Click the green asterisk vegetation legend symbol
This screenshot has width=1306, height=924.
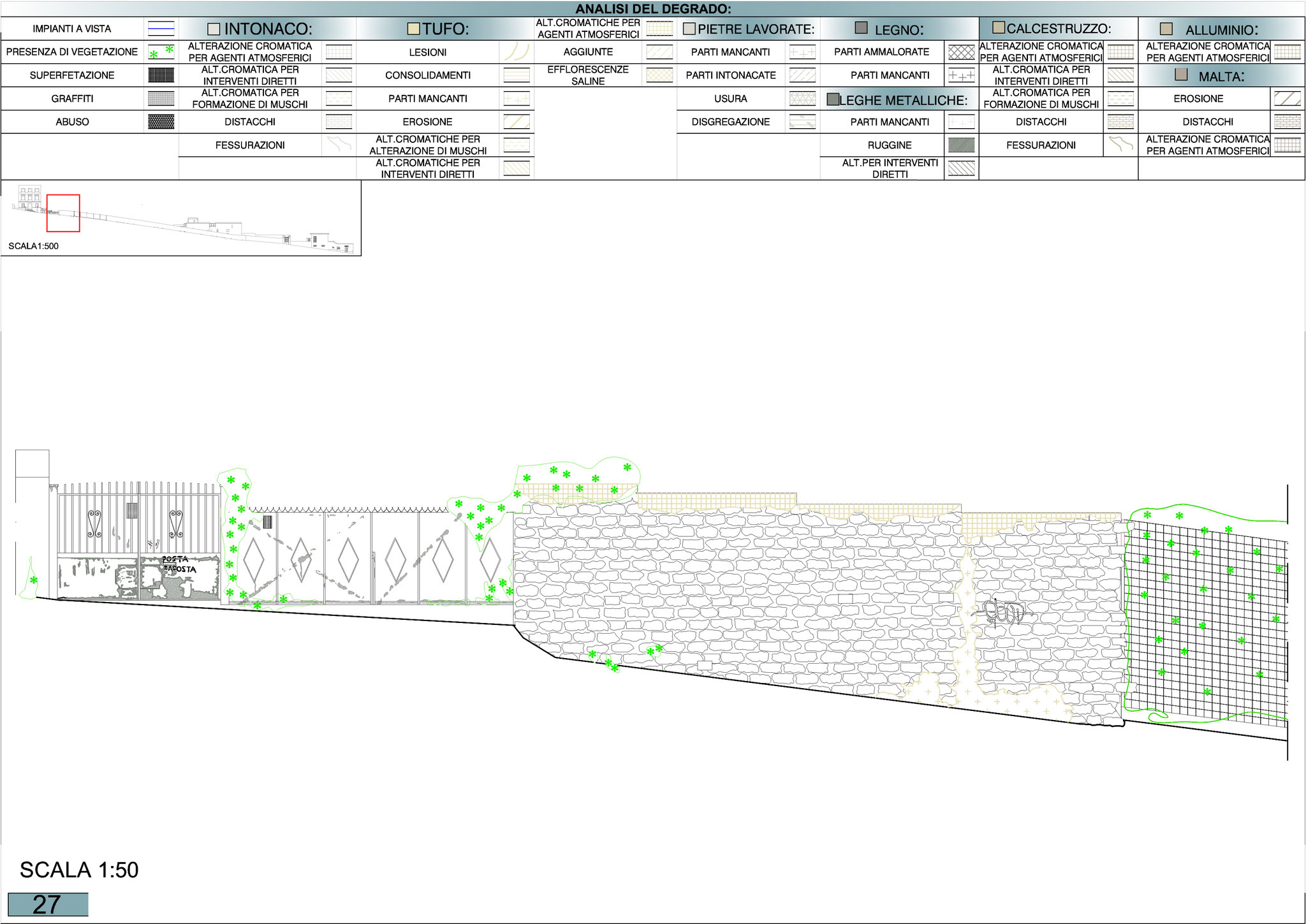[161, 52]
